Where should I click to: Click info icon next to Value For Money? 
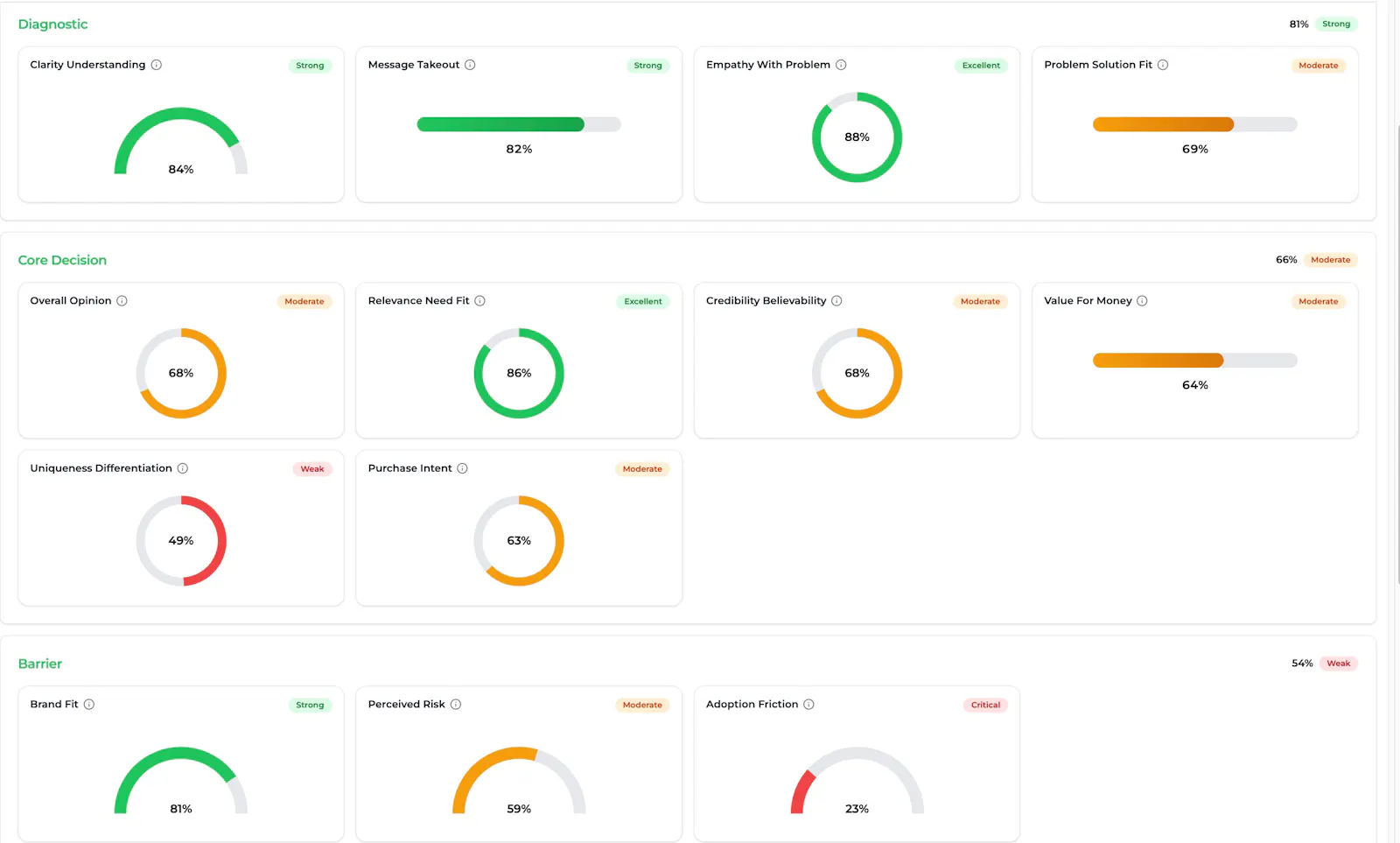tap(1142, 301)
